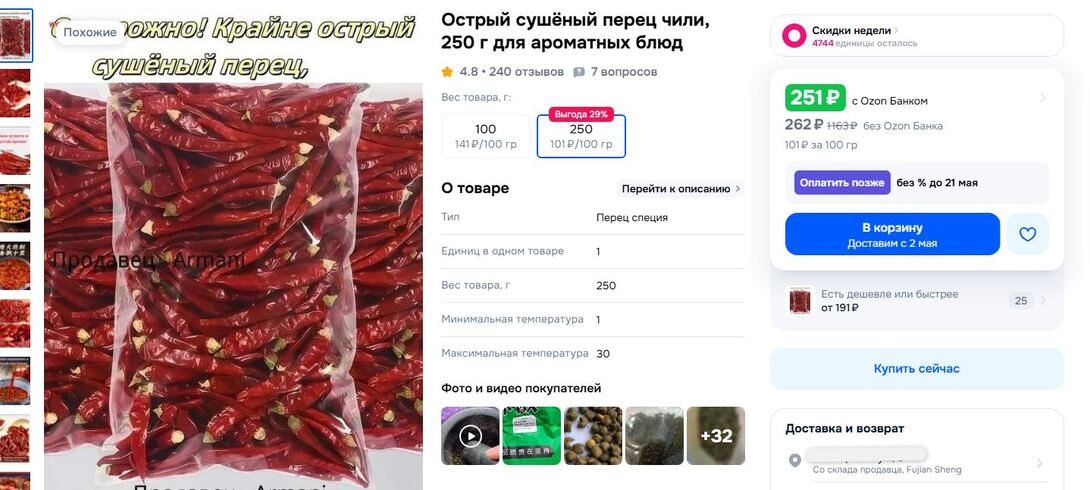Add product to favorites with heart icon
This screenshot has height=490, width=1090.
(1027, 234)
